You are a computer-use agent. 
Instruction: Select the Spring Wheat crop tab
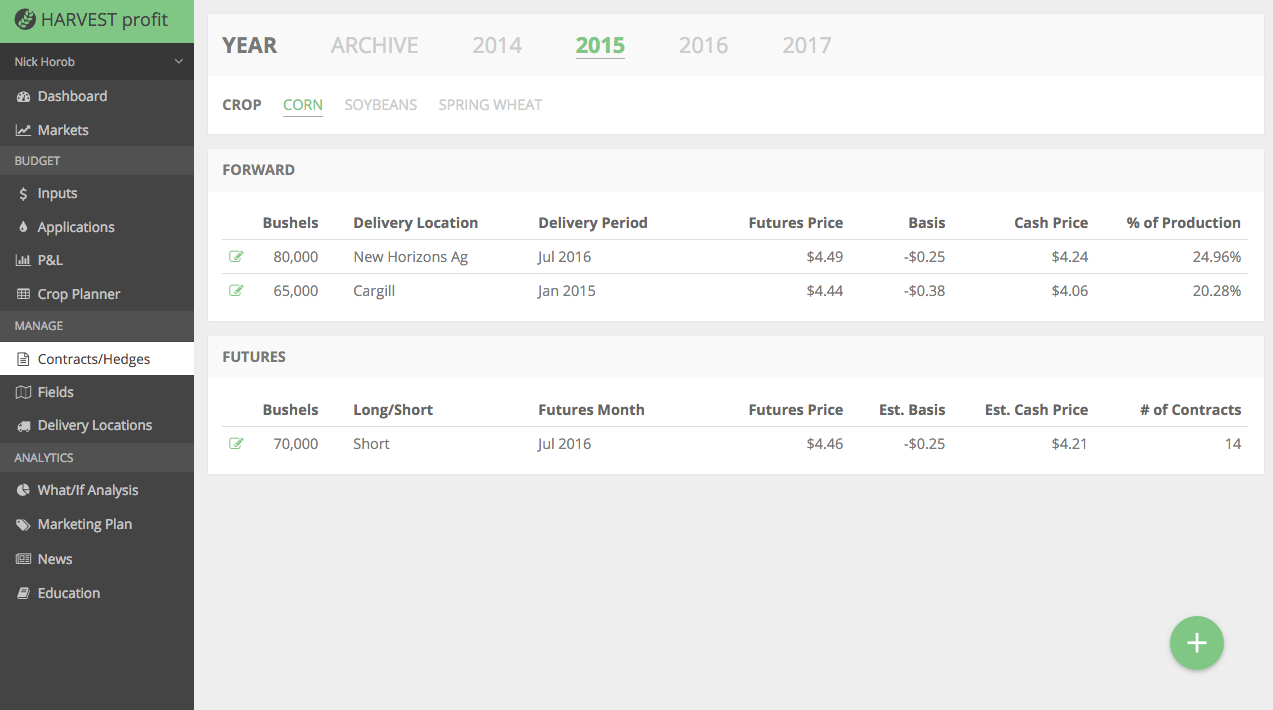[x=490, y=105]
